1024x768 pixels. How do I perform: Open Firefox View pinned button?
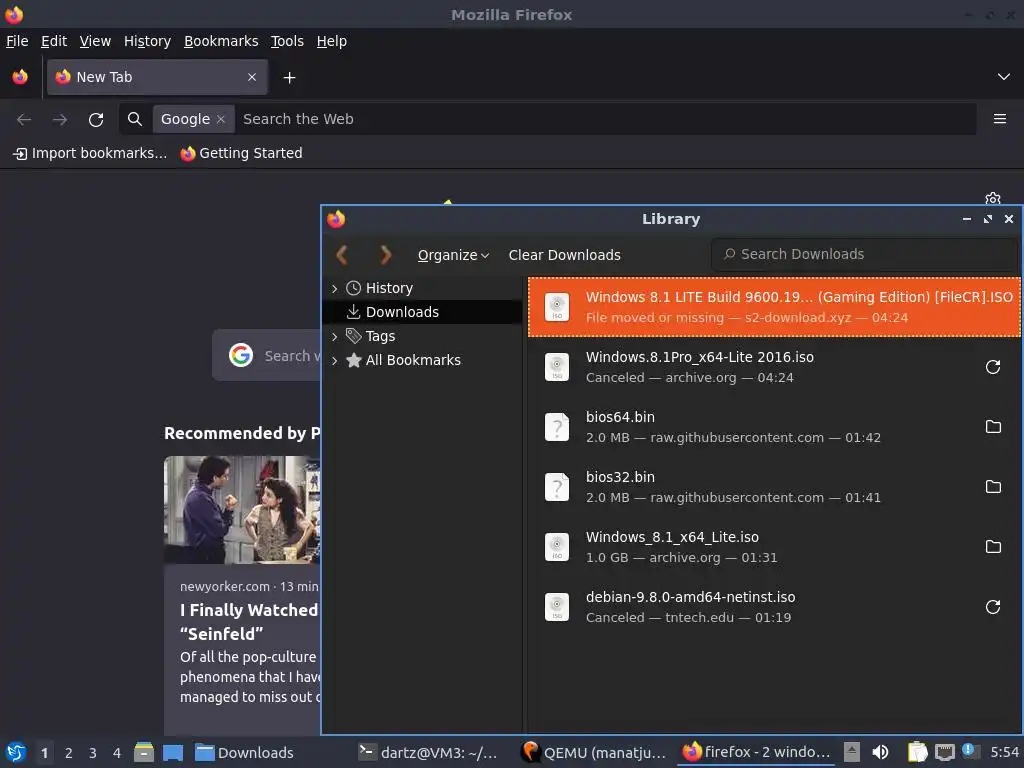coord(20,77)
